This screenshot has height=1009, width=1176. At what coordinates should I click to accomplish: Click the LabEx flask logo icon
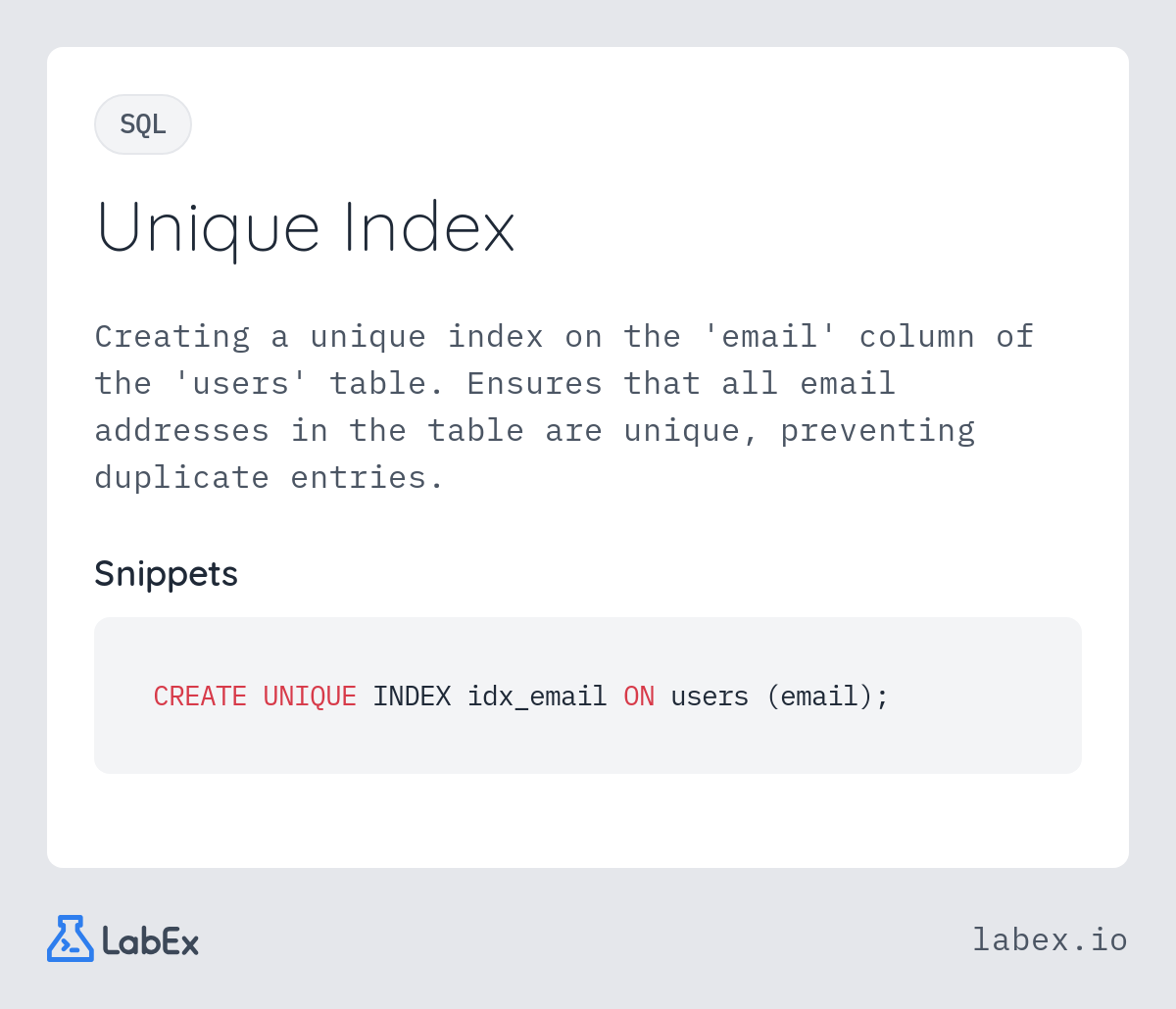71,938
